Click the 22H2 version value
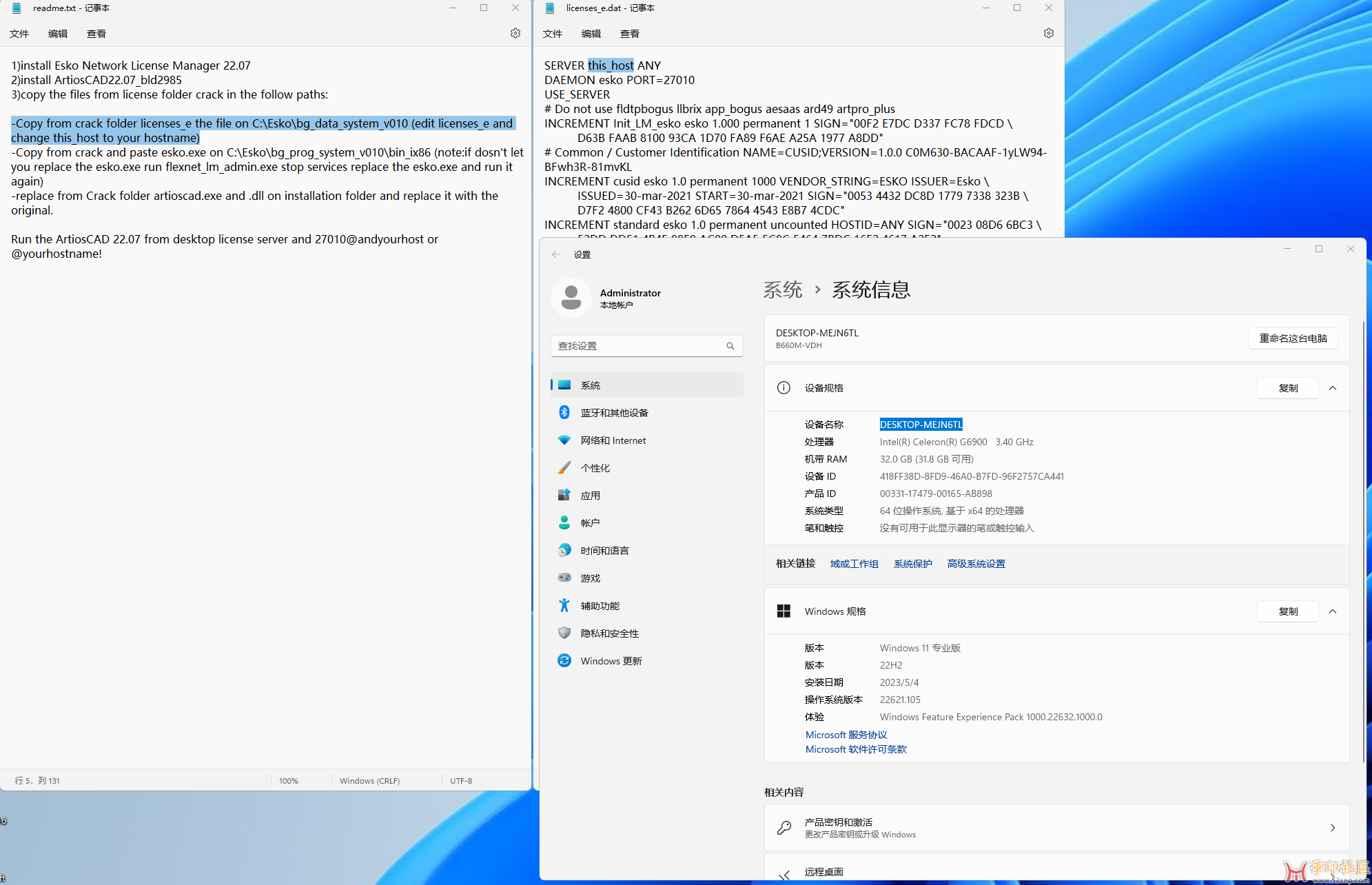This screenshot has width=1372, height=885. 891,665
